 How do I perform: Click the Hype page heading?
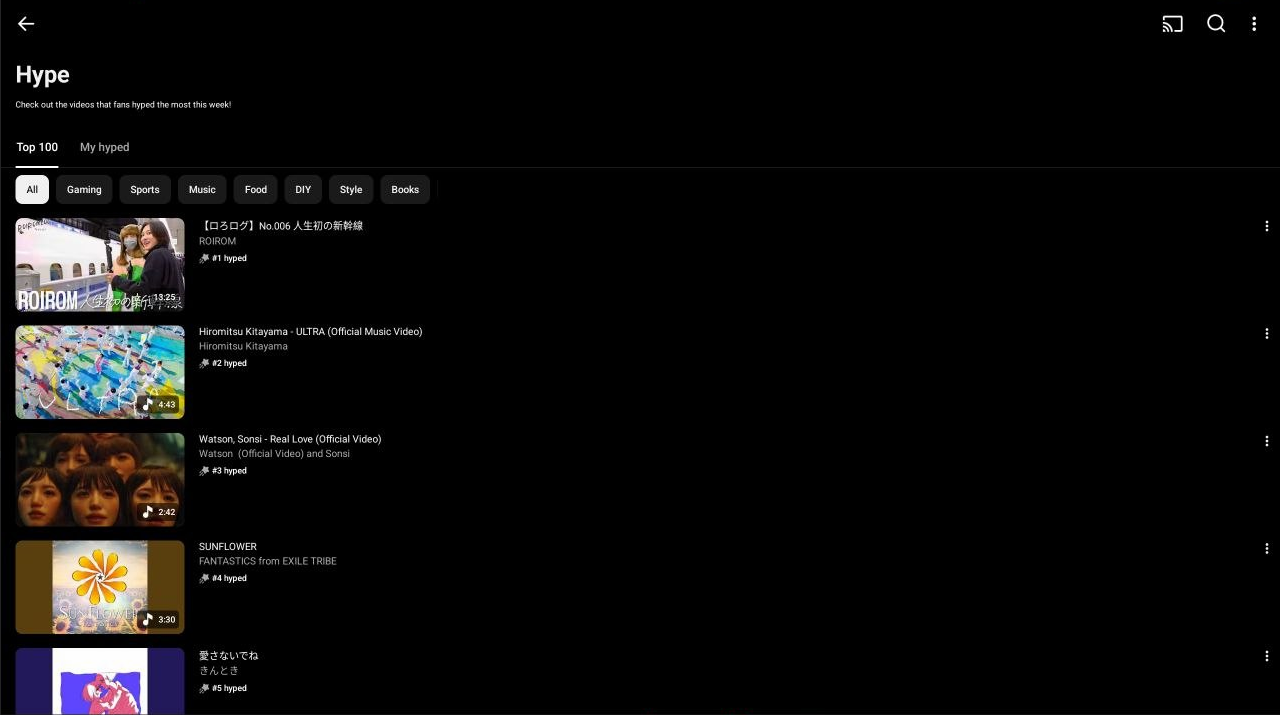coord(43,75)
